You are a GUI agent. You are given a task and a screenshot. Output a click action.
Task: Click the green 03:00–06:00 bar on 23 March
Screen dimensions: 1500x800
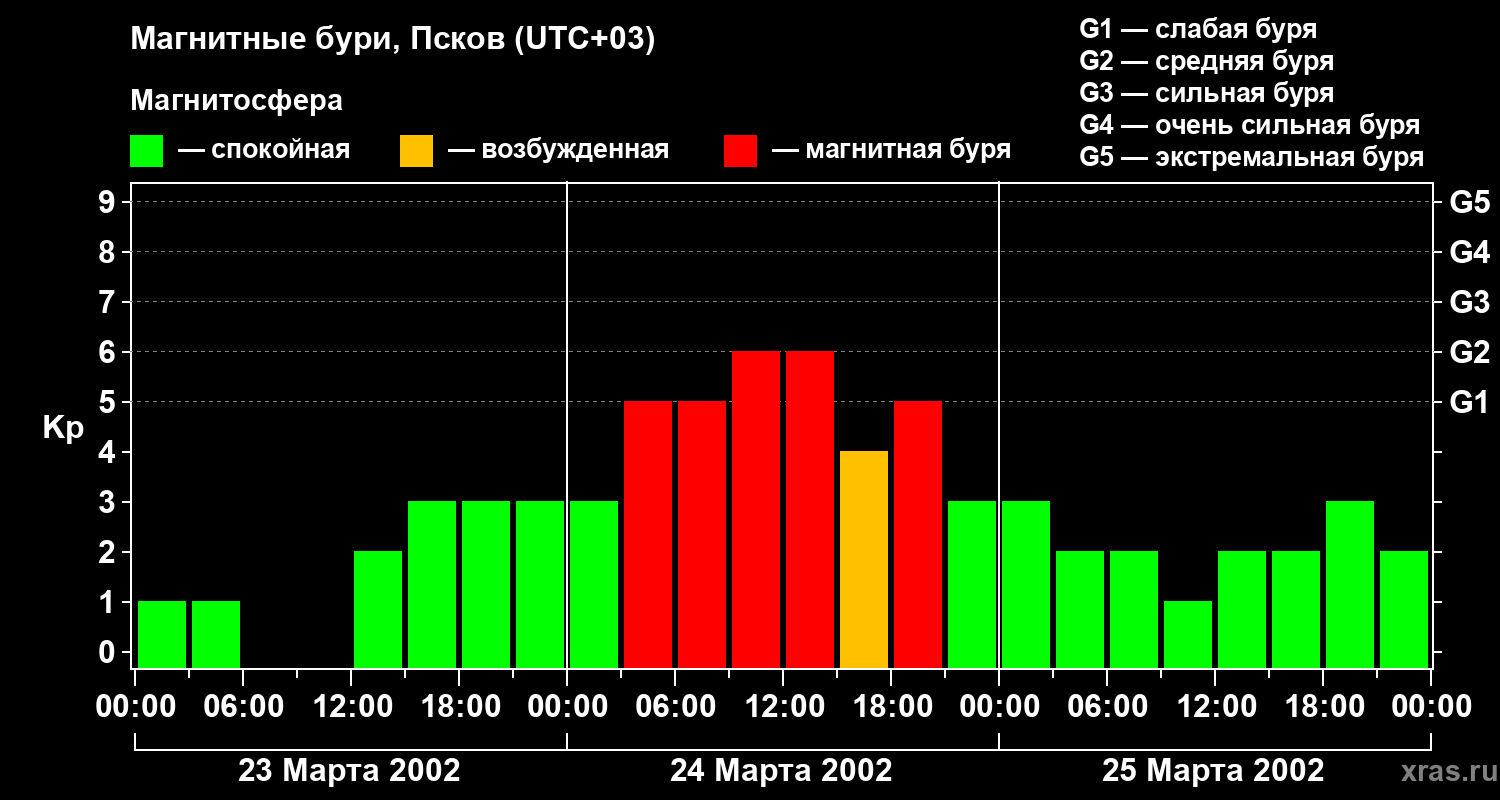pos(216,635)
